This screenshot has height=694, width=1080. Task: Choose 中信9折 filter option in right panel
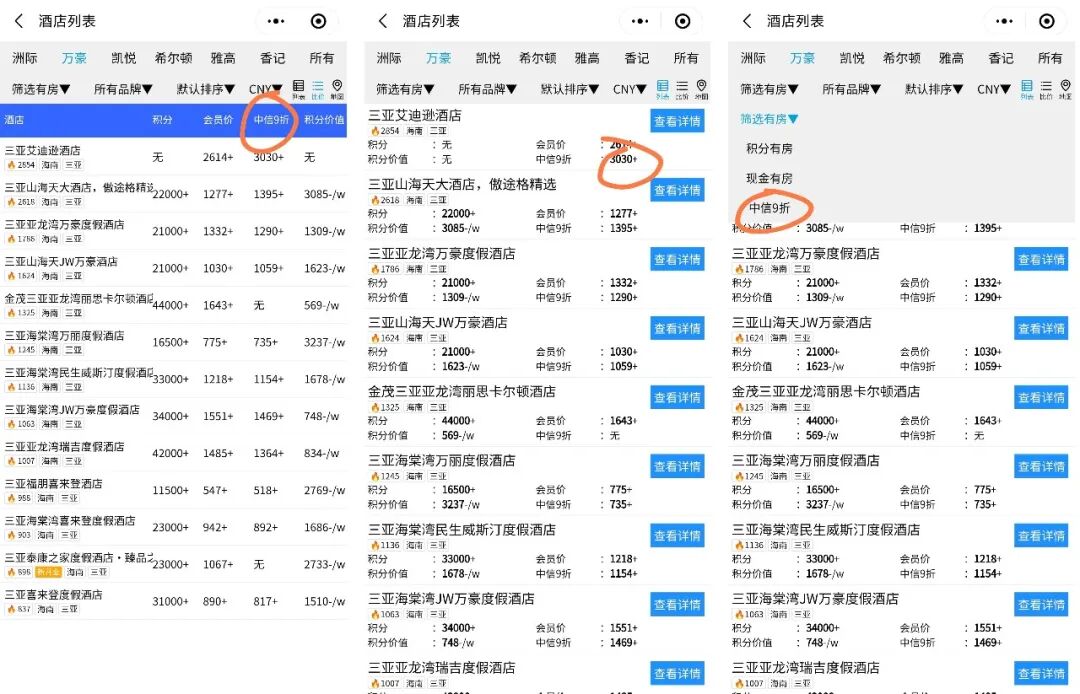tap(769, 208)
